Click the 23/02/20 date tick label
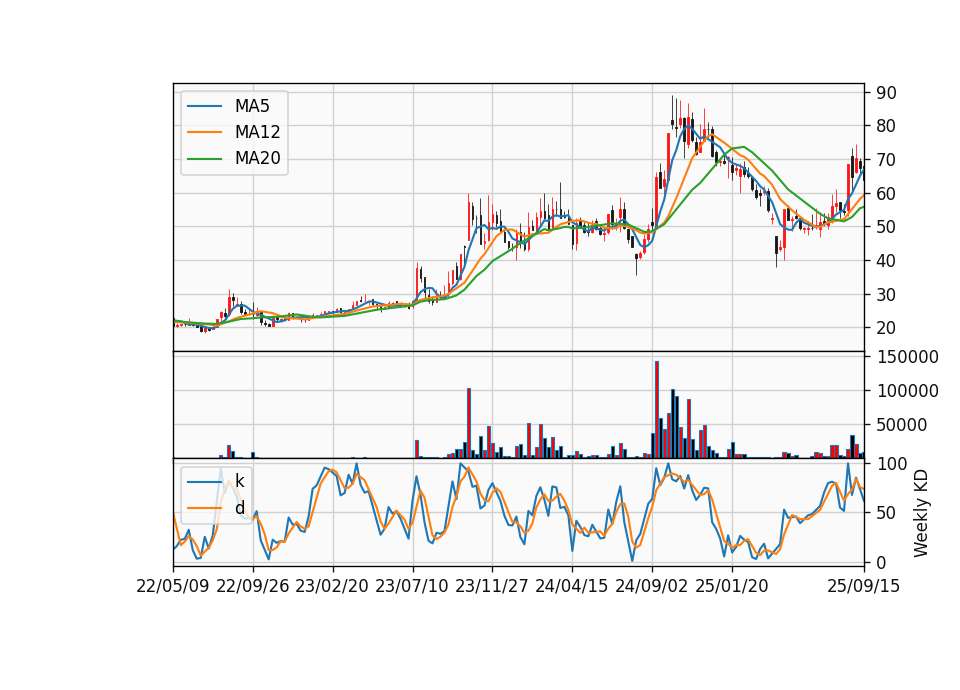This screenshot has width=960, height=690. pos(332,586)
